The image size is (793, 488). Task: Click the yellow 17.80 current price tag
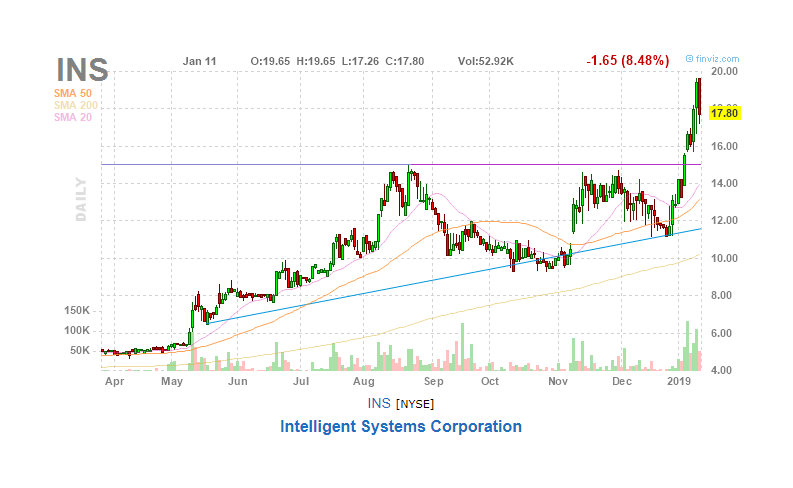point(724,113)
